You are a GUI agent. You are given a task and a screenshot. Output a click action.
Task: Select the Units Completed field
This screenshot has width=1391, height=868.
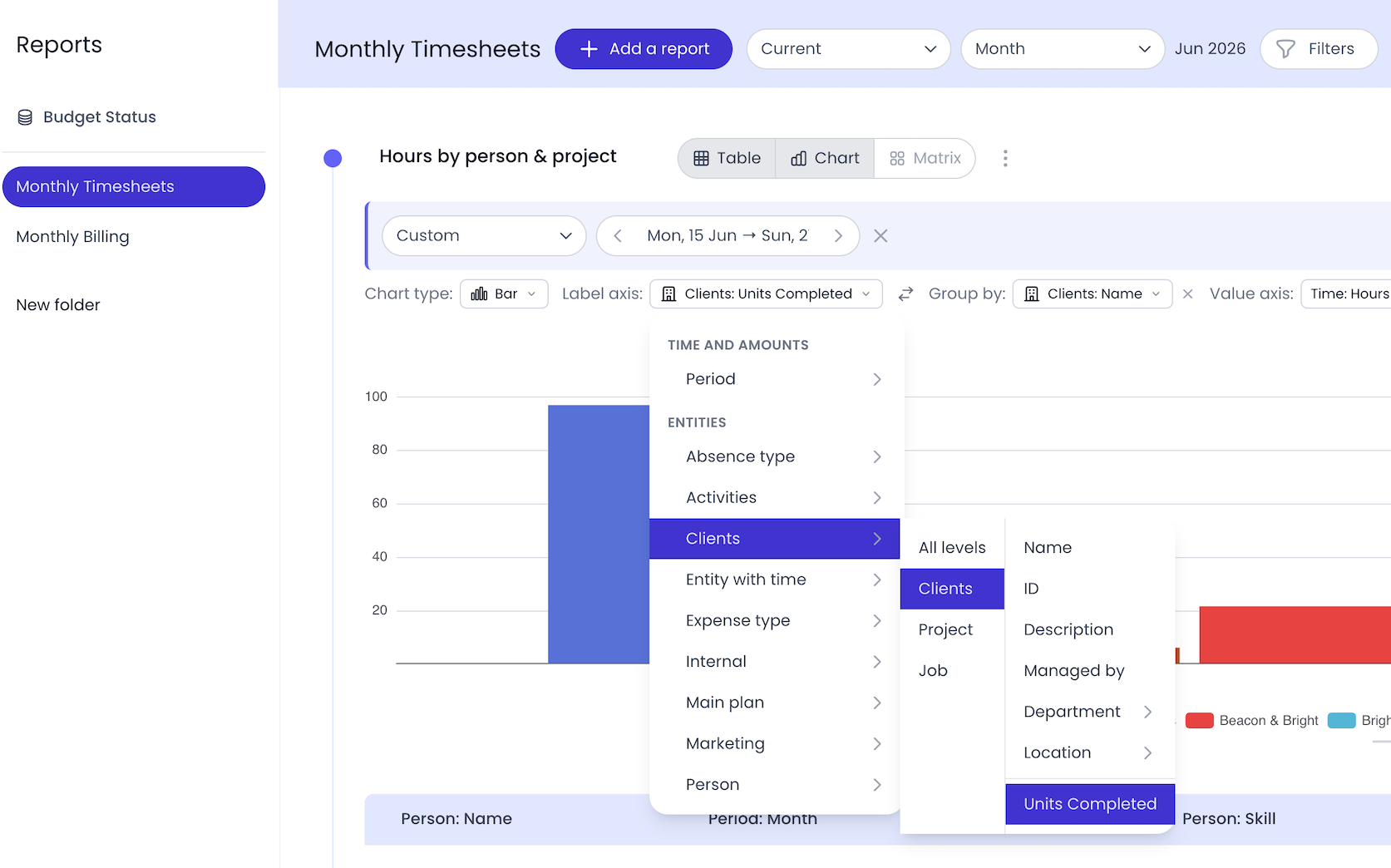(x=1090, y=804)
